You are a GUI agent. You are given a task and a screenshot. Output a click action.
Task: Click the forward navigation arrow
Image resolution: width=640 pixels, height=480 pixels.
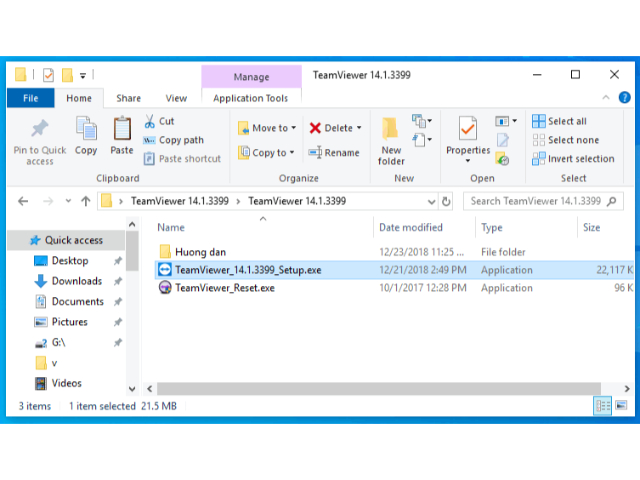pos(48,201)
